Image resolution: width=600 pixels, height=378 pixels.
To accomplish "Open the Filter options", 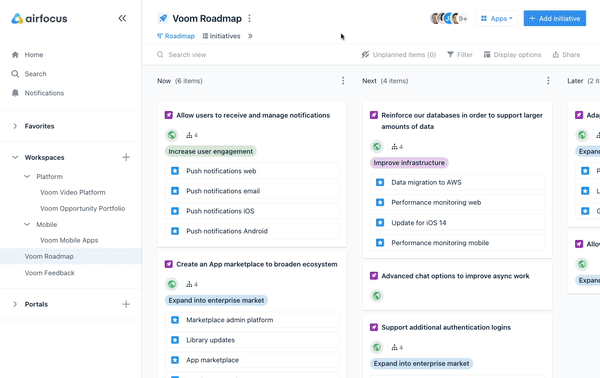I will point(460,55).
